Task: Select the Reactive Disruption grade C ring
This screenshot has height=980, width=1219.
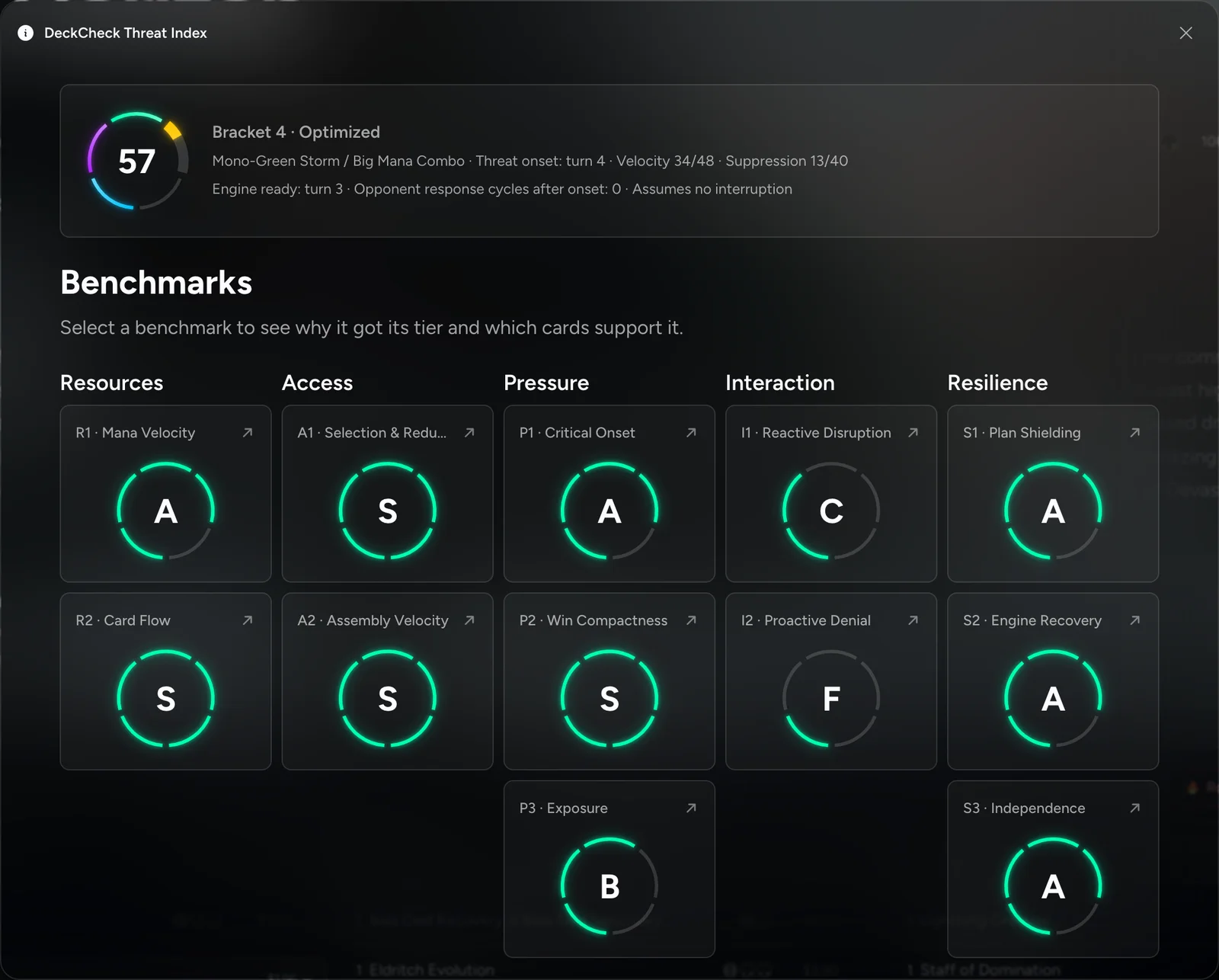Action: 830,511
